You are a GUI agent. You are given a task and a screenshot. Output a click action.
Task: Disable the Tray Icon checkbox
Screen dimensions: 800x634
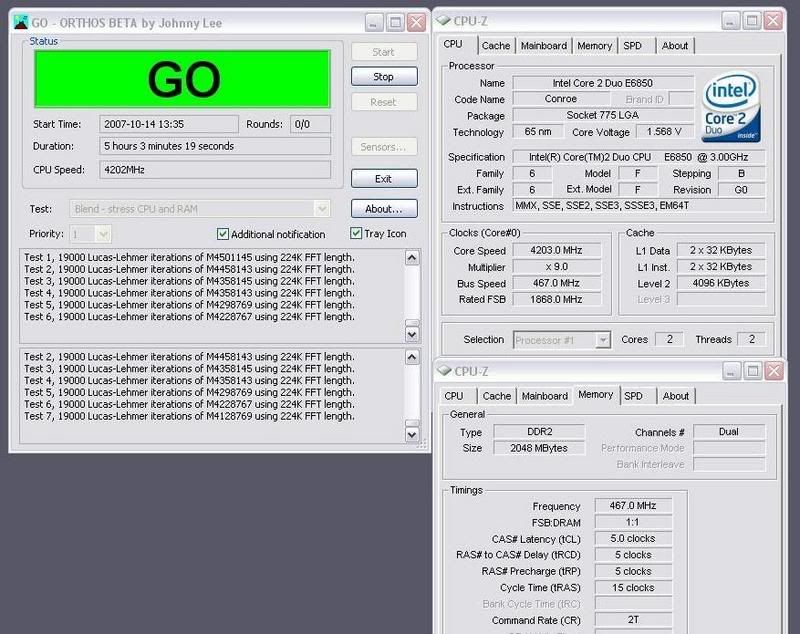pos(357,234)
